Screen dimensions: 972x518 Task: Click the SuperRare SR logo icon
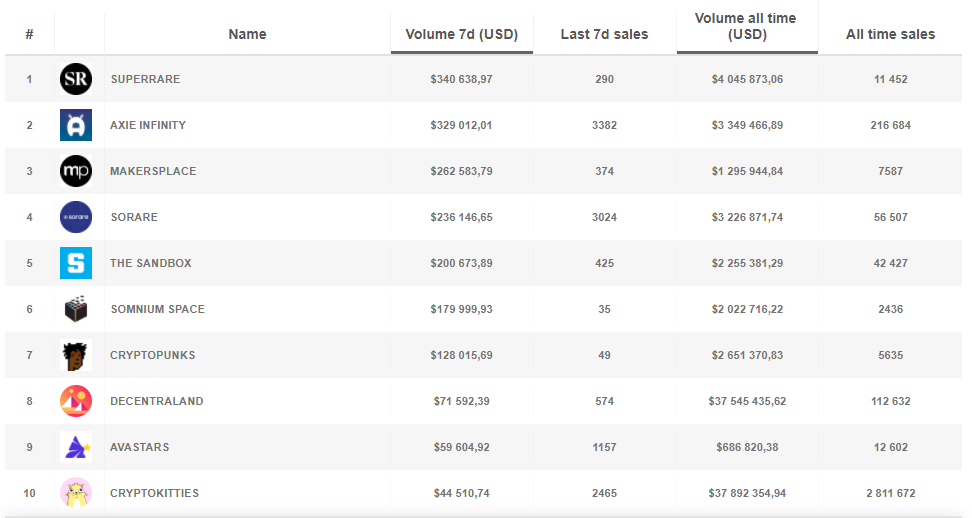pyautogui.click(x=76, y=79)
